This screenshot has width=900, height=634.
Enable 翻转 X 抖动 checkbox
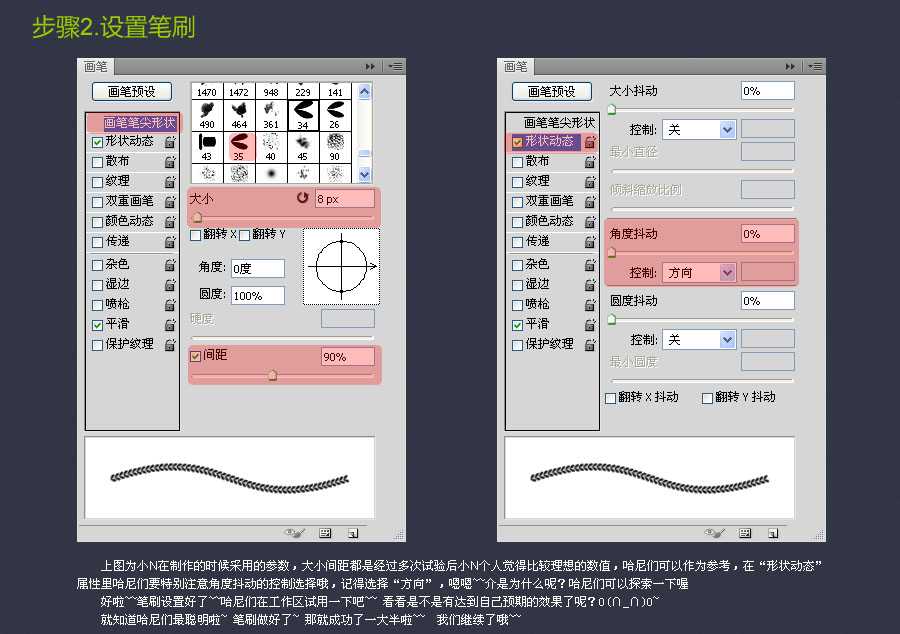point(611,398)
